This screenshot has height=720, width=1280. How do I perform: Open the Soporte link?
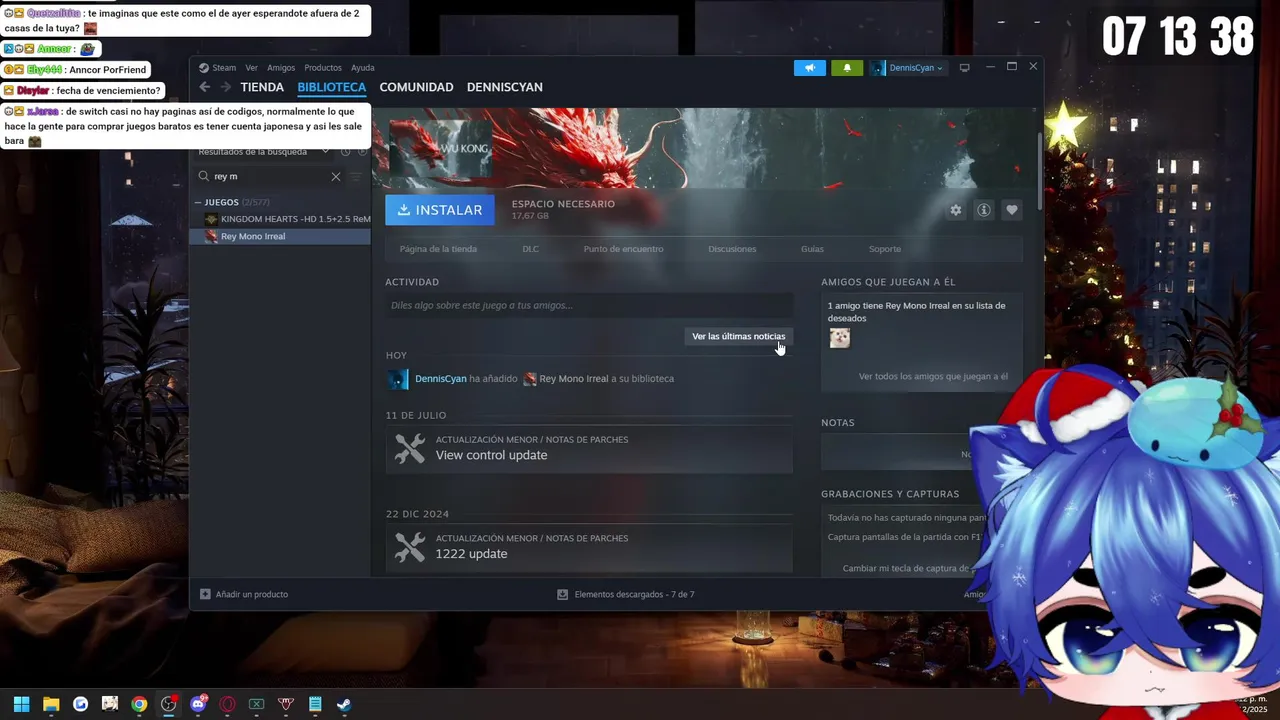coord(885,249)
